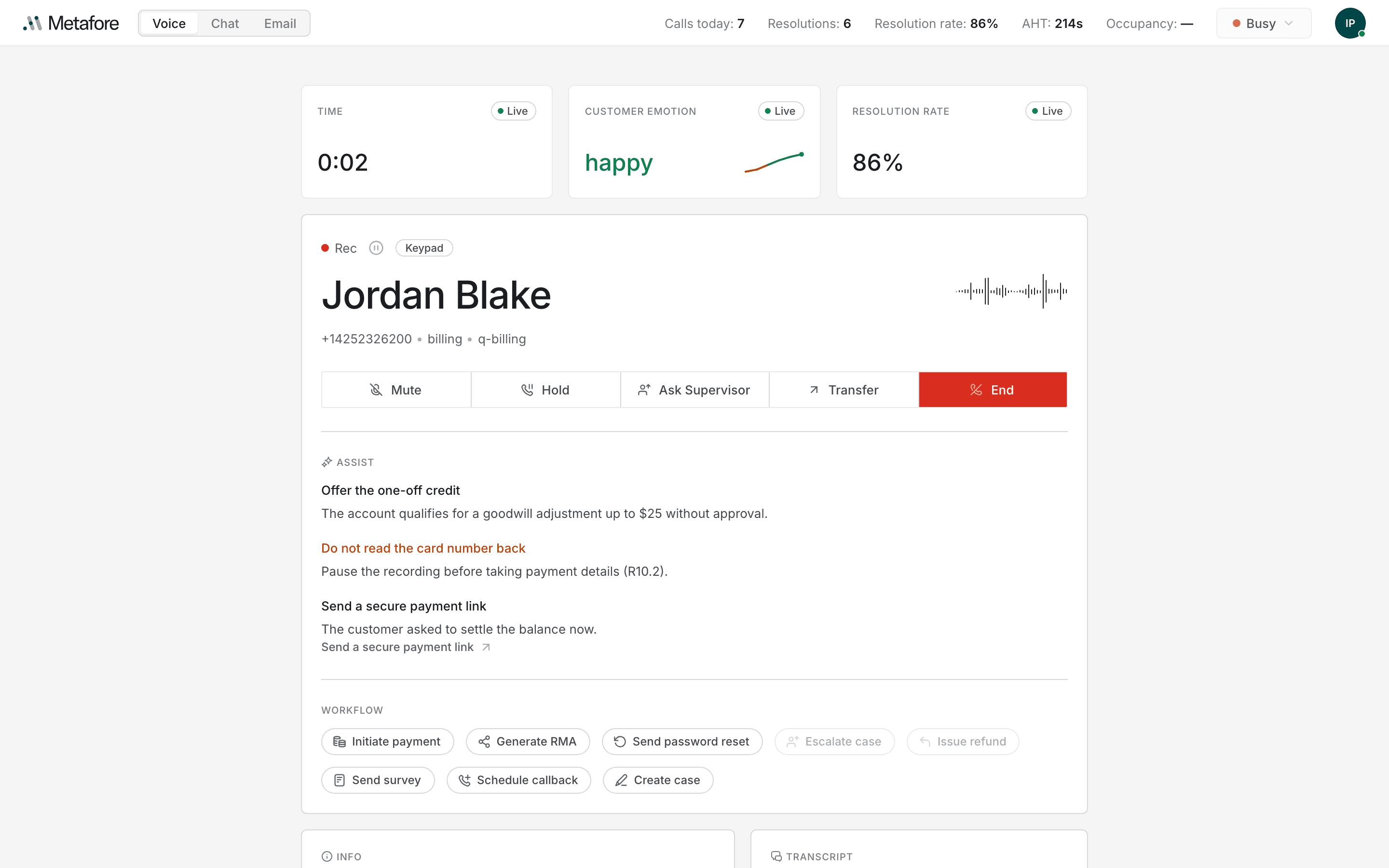
Task: Click the "happy" emotion value
Action: click(x=619, y=163)
